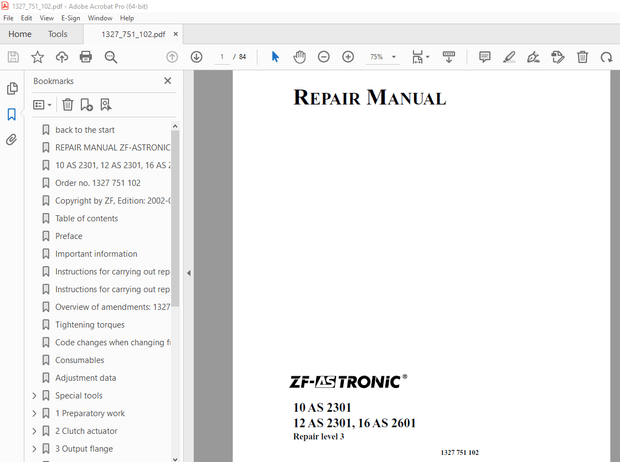Click the cloud upload icon
The height and width of the screenshot is (462, 620).
[62, 57]
